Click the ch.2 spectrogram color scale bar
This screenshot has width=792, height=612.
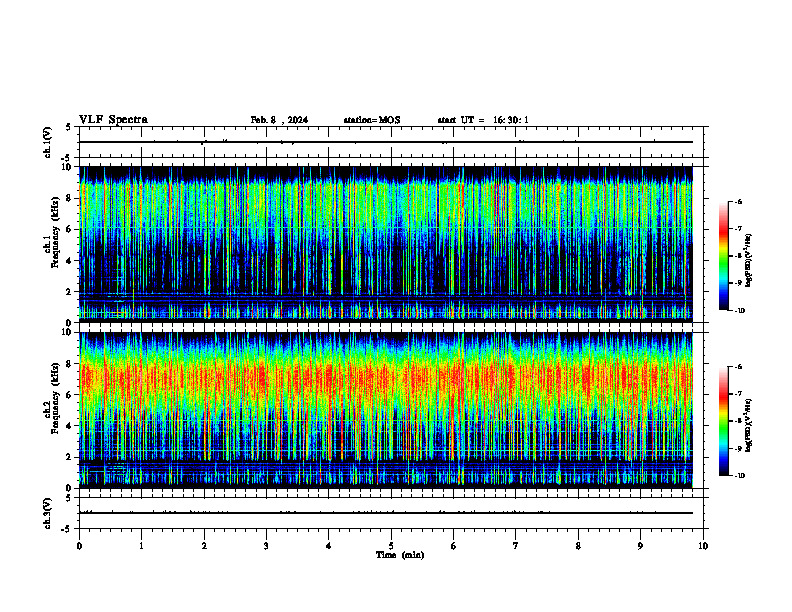tap(723, 421)
